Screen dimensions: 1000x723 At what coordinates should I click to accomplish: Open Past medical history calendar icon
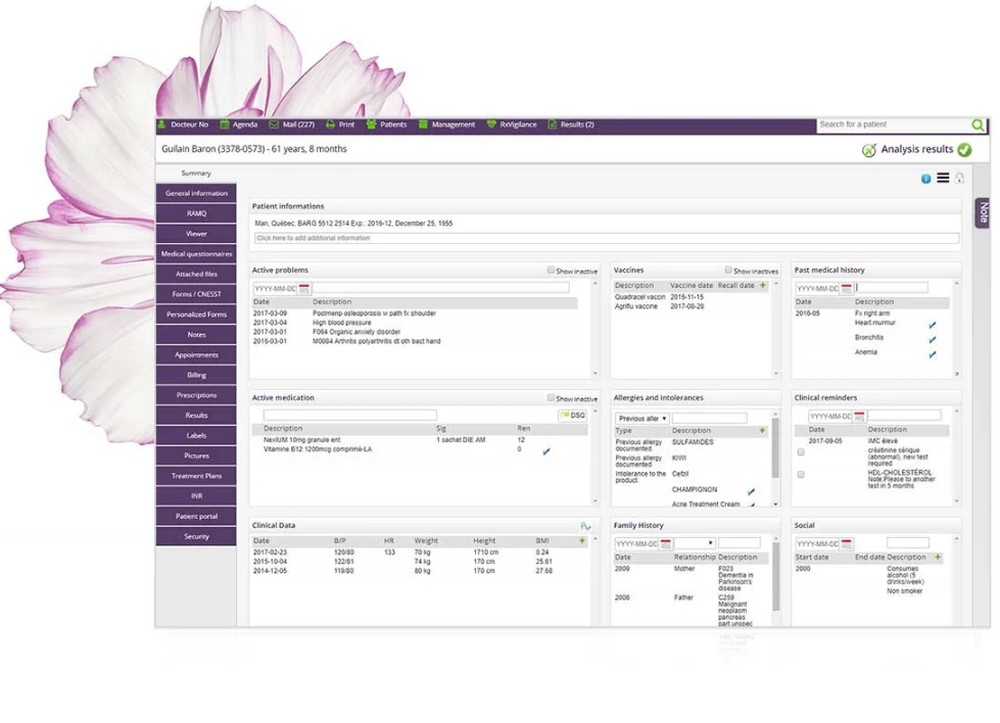click(x=846, y=289)
